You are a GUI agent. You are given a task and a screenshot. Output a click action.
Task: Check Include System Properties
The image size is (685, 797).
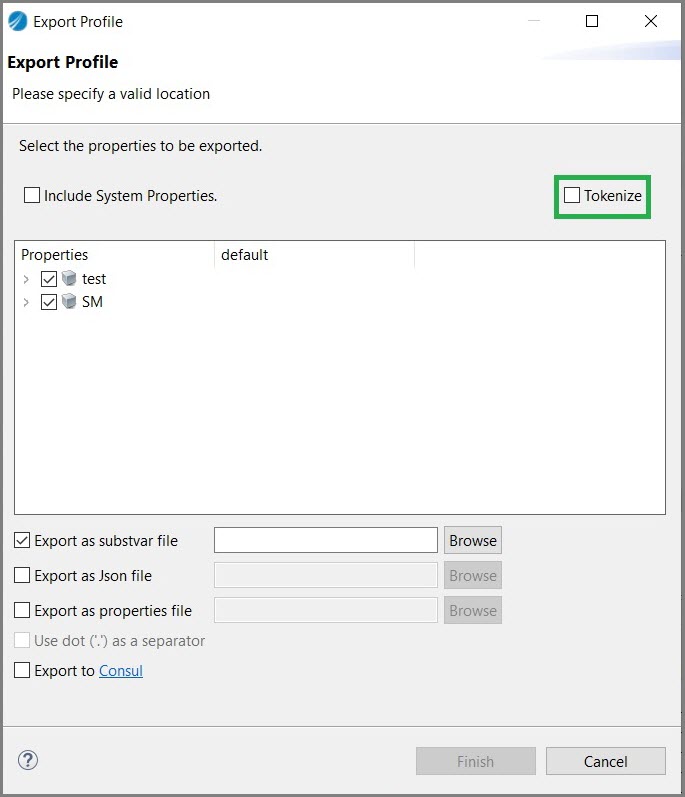[x=32, y=196]
